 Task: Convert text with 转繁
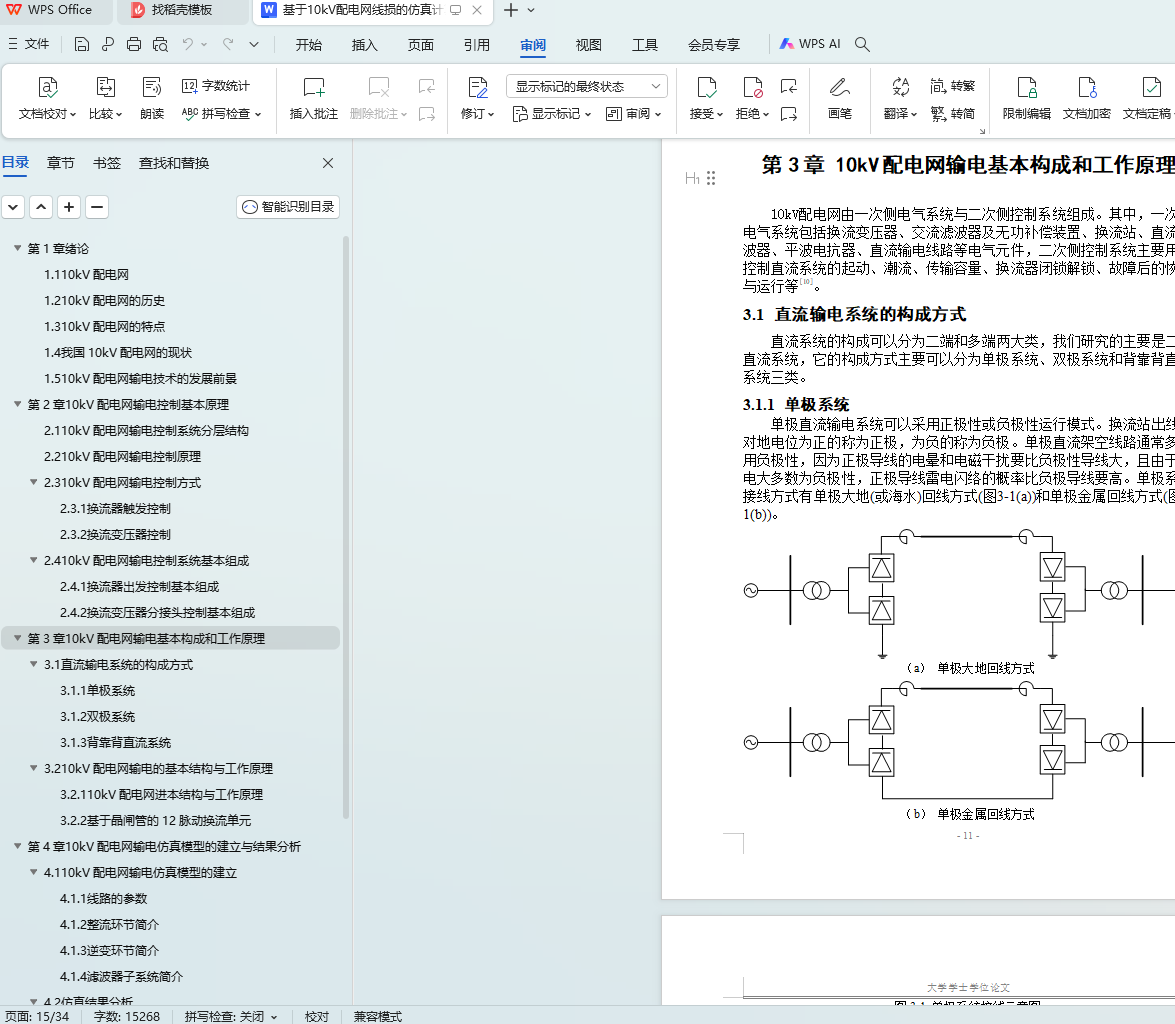pyautogui.click(x=952, y=85)
